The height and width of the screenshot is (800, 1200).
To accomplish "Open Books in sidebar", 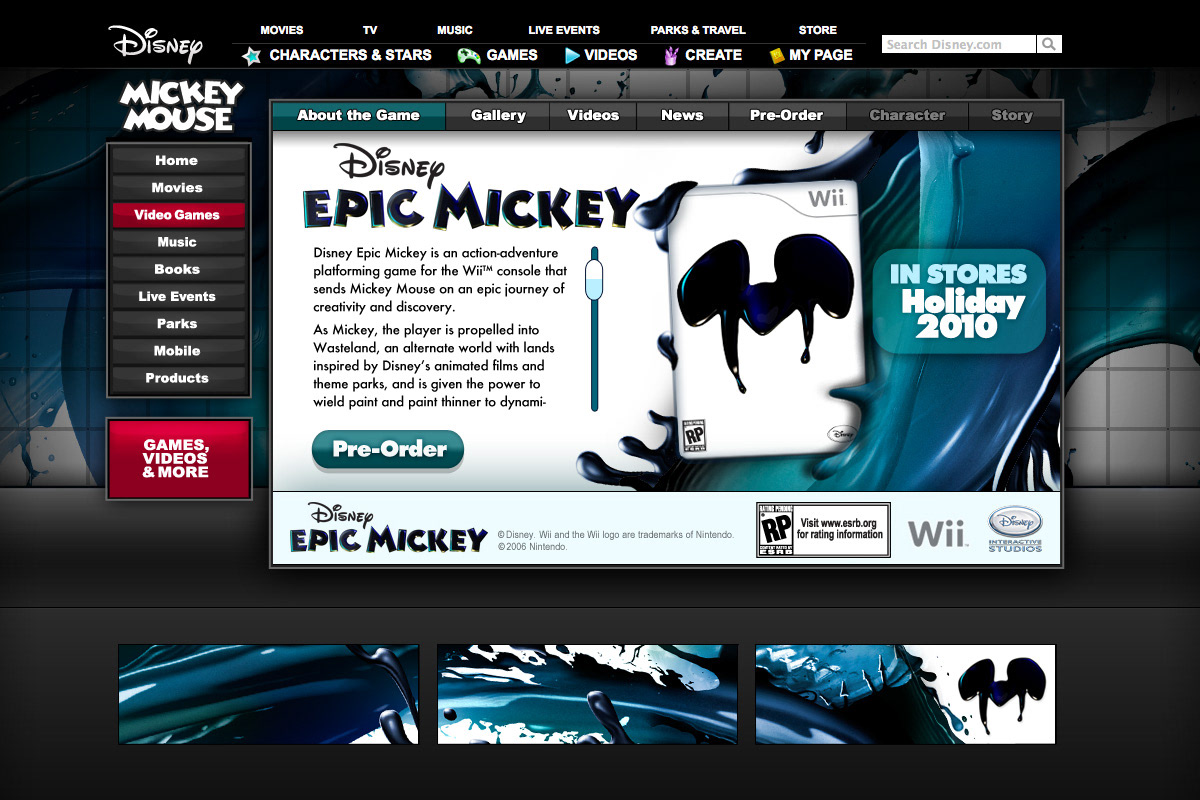I will click(x=178, y=269).
